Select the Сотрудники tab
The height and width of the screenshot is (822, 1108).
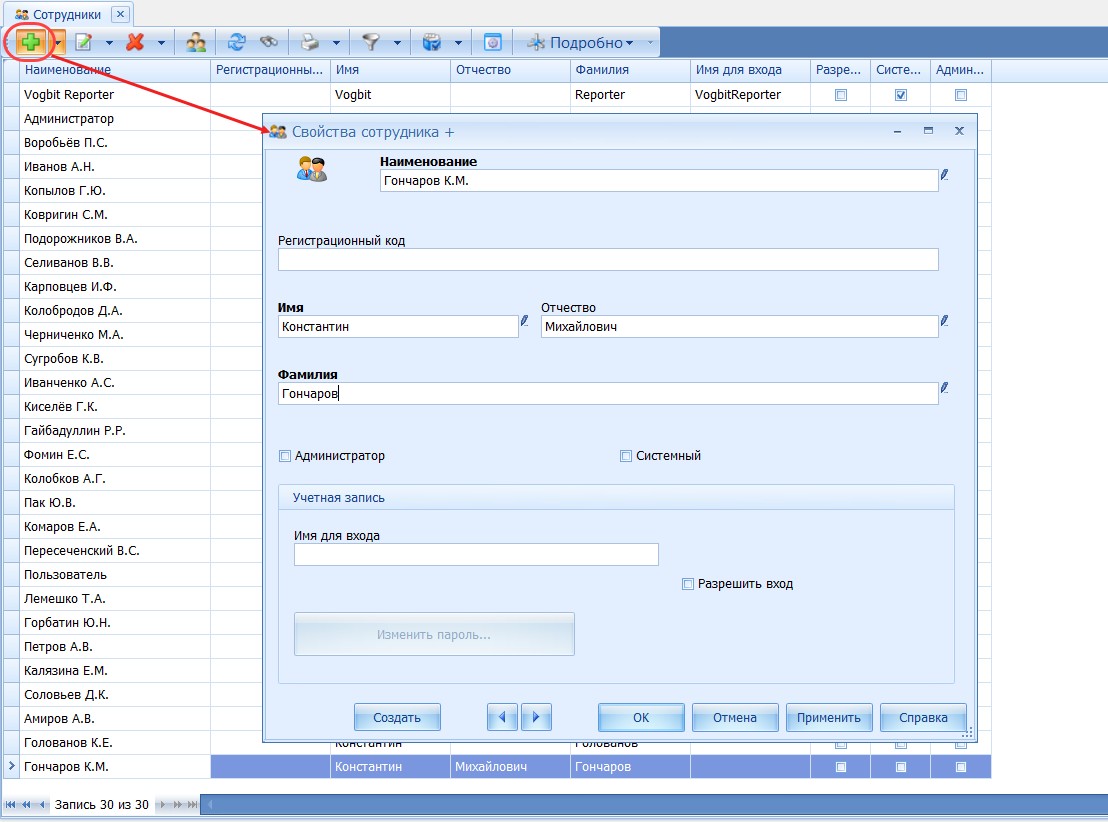[67, 14]
